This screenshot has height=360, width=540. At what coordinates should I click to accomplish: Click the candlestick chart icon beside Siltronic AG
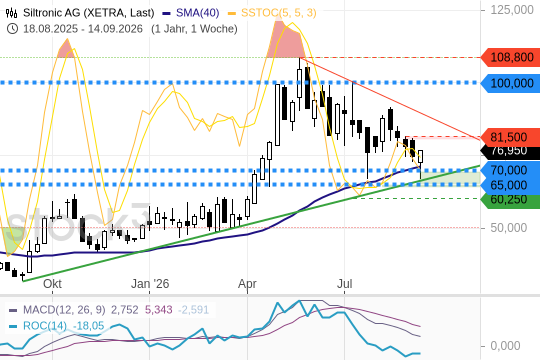(11, 13)
